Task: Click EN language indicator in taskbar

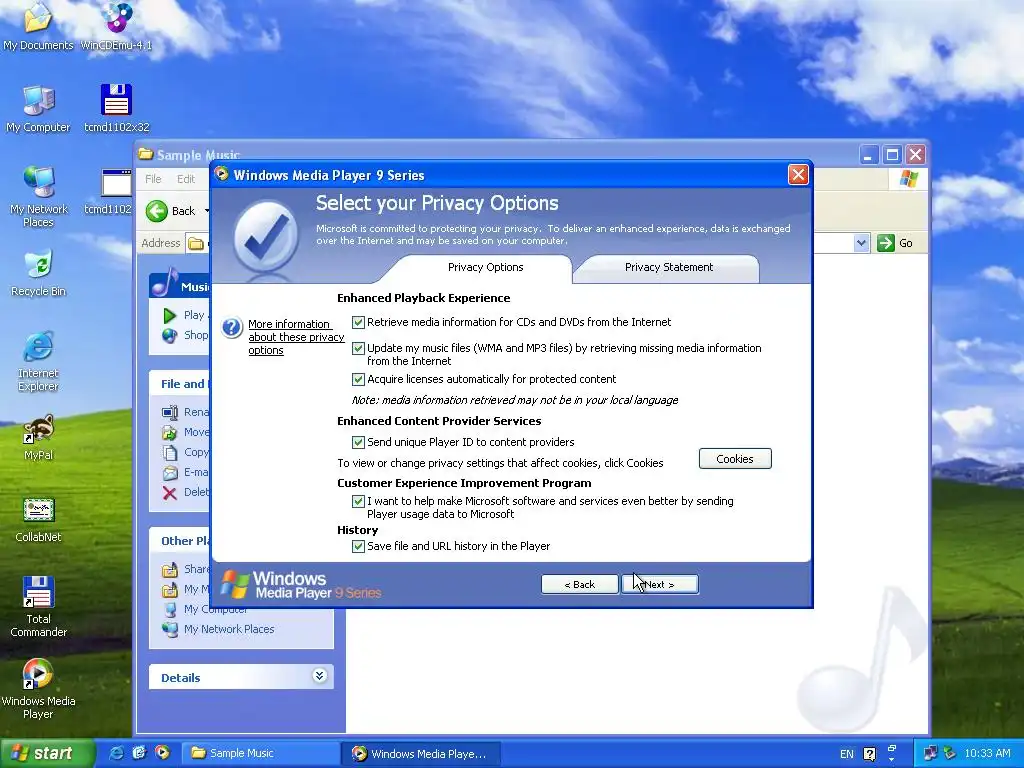Action: [x=846, y=754]
